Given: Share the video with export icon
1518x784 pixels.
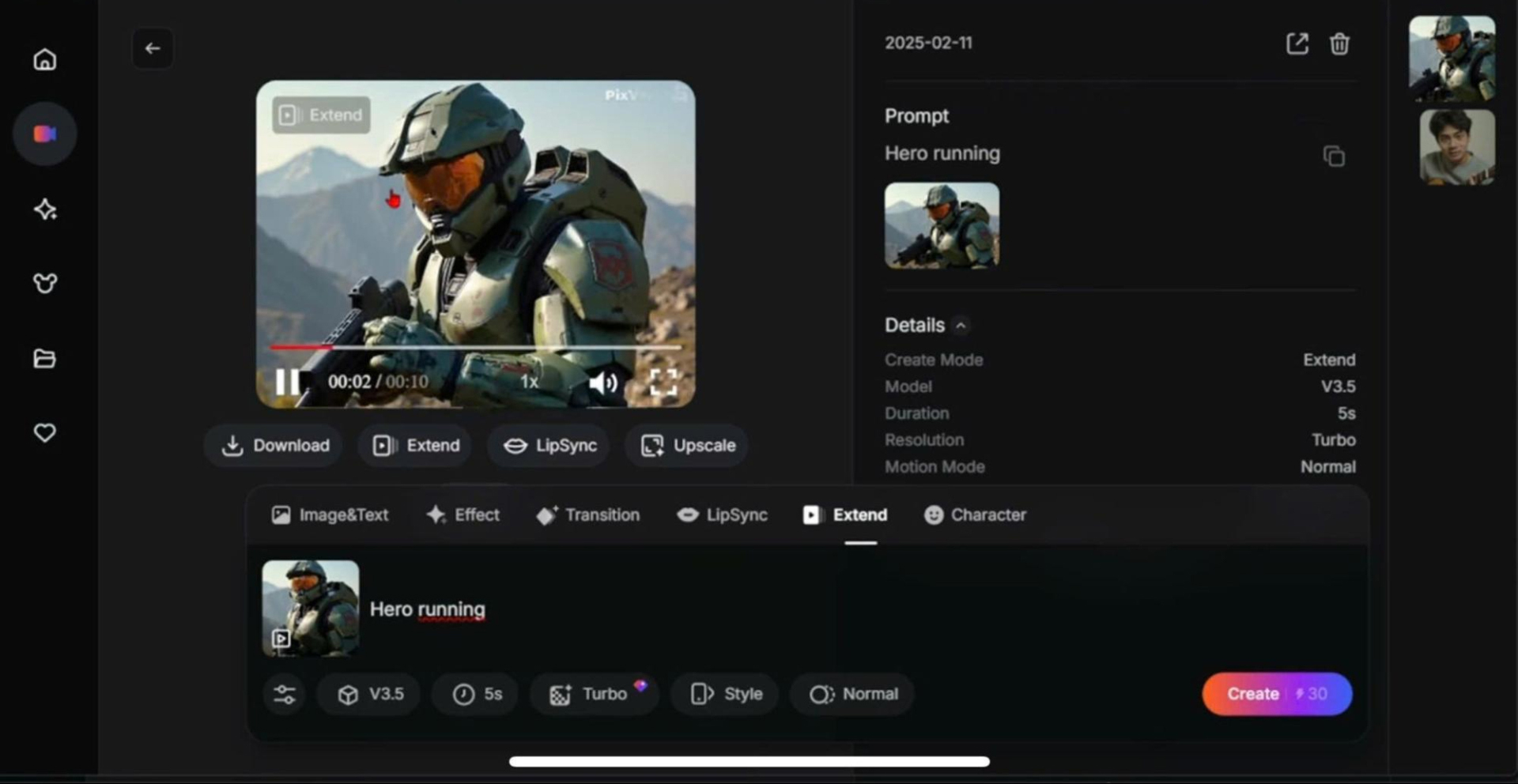Looking at the screenshot, I should (1297, 44).
